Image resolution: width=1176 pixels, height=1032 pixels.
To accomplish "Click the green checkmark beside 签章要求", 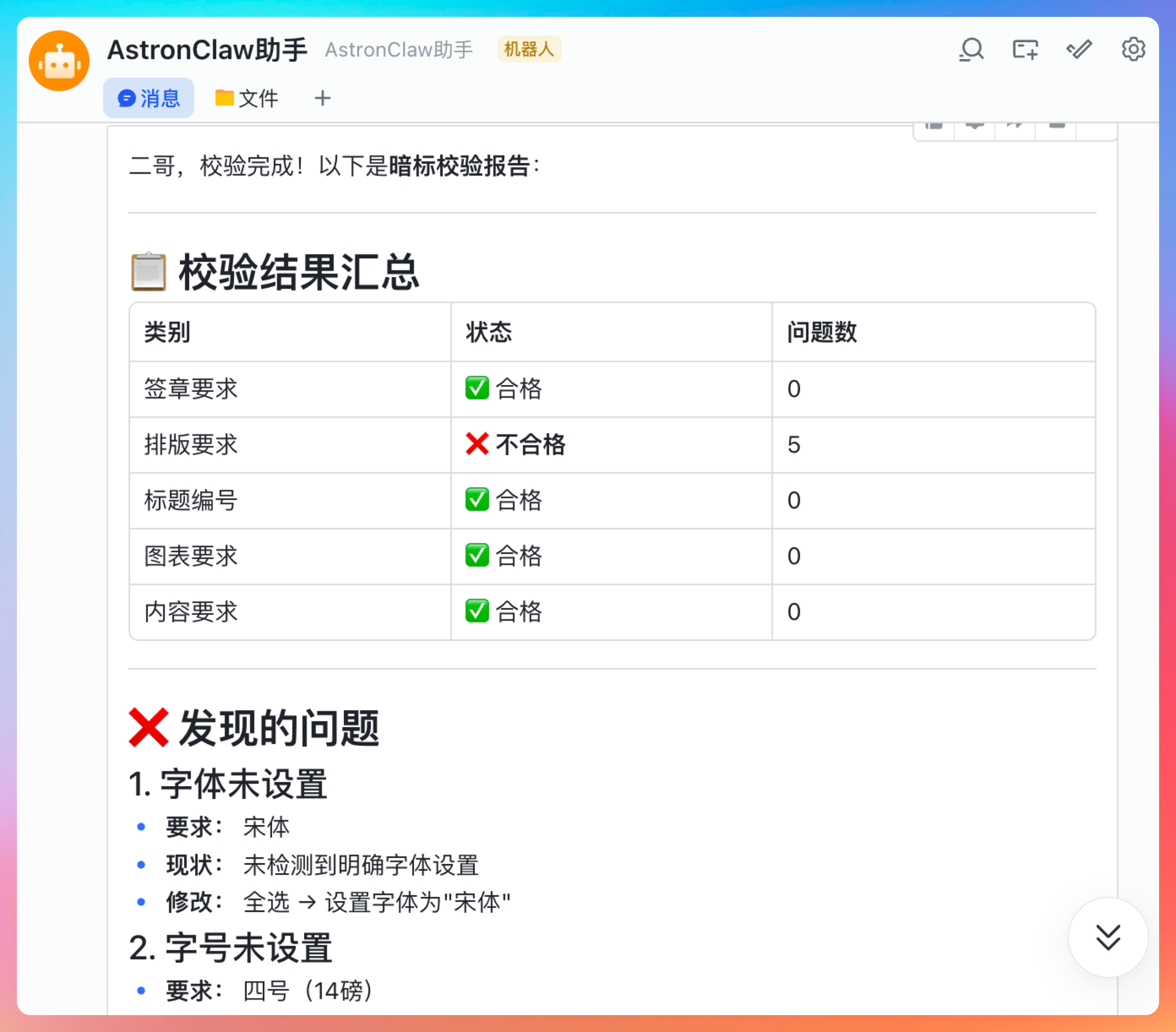I will click(x=477, y=388).
